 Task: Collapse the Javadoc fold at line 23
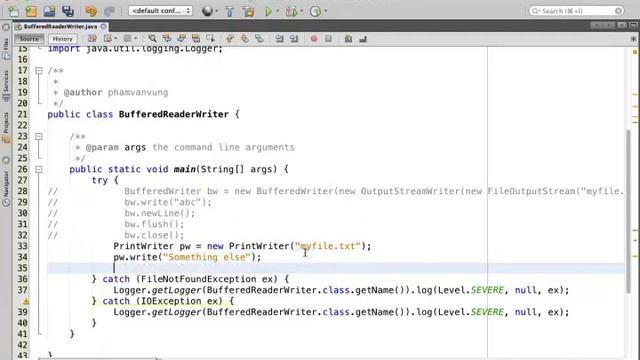coord(39,136)
